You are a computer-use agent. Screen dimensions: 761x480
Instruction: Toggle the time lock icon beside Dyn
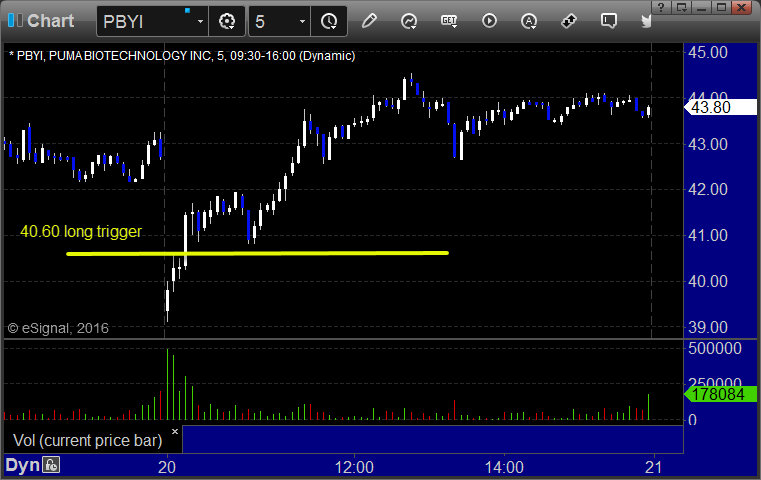pos(51,465)
